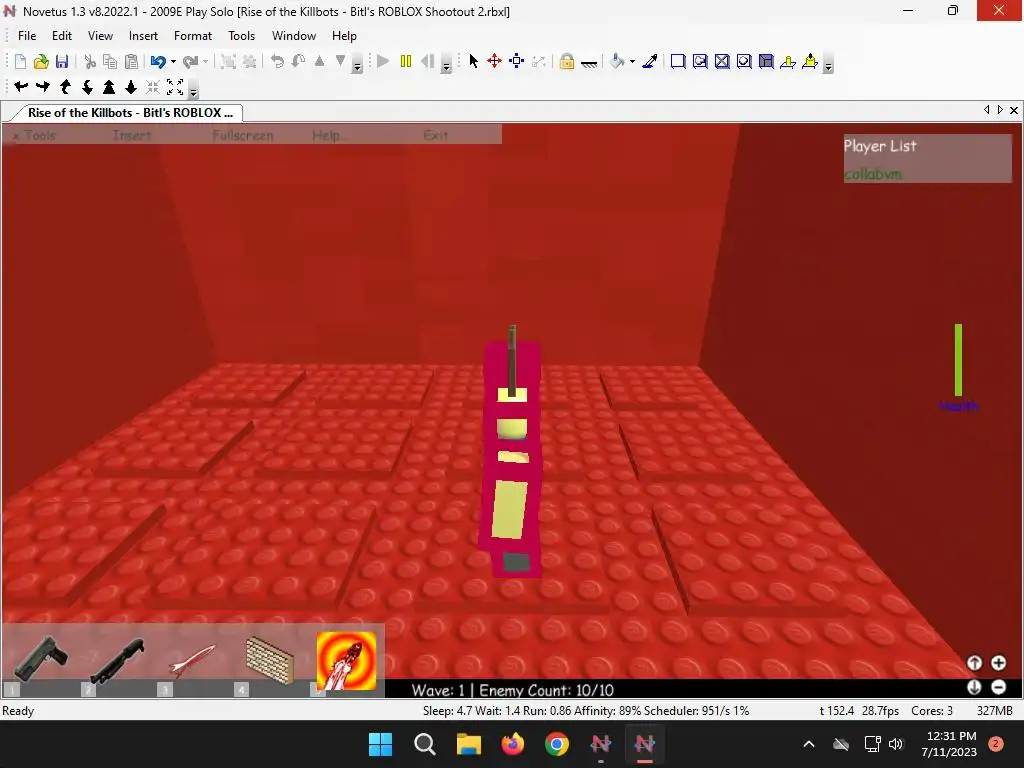Select the Fill color paint bucket tool
Screen dimensions: 1024x768
pos(617,61)
